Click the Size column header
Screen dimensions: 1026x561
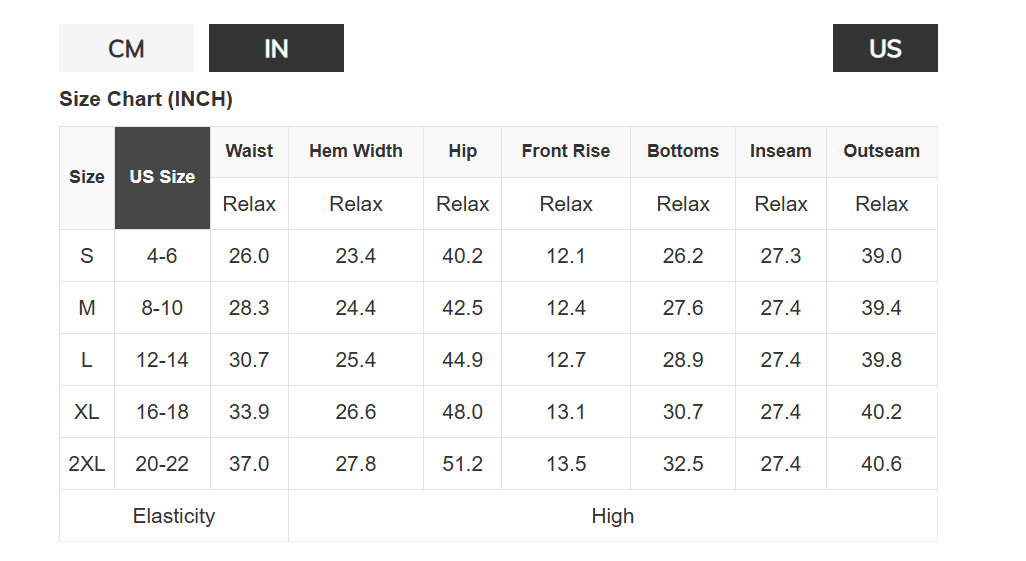(x=87, y=177)
